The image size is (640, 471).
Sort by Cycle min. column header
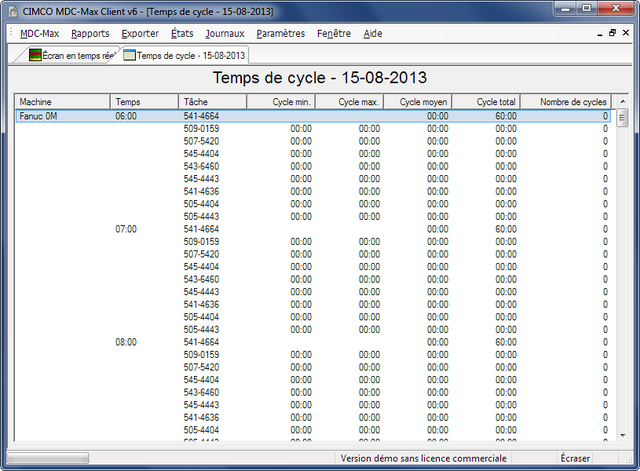[281, 102]
